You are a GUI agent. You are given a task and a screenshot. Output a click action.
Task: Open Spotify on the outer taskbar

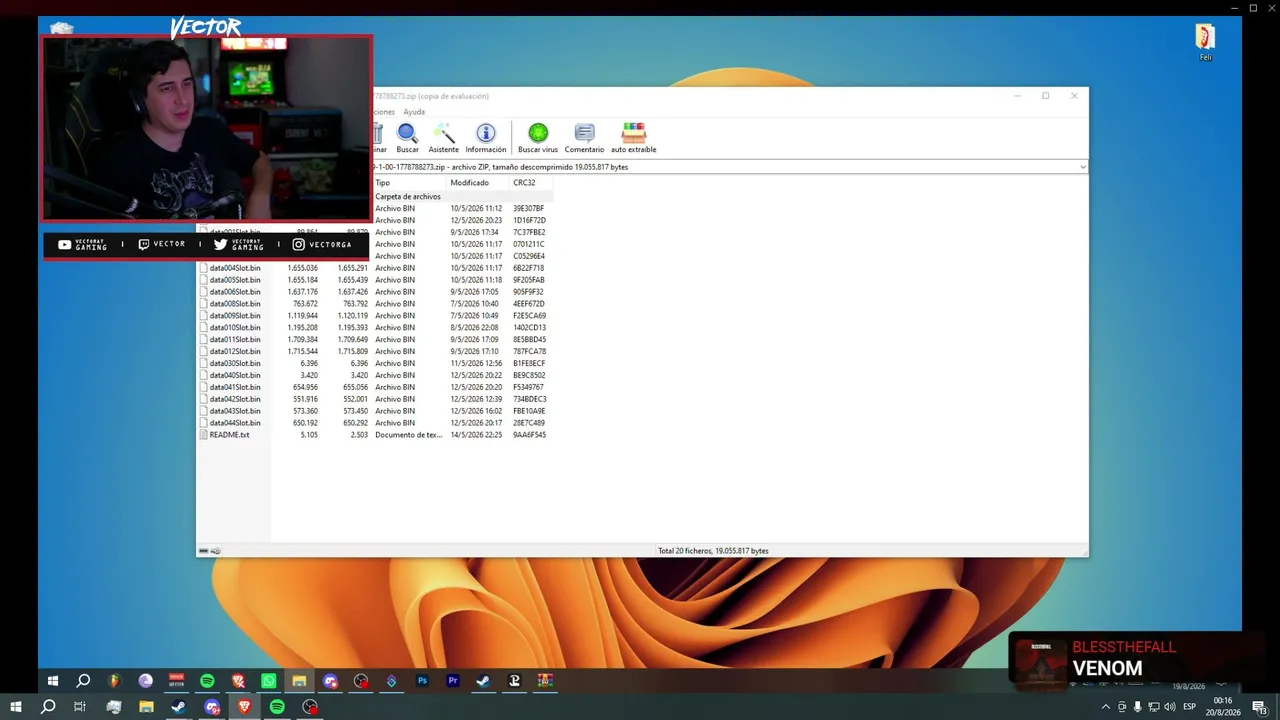click(x=277, y=707)
